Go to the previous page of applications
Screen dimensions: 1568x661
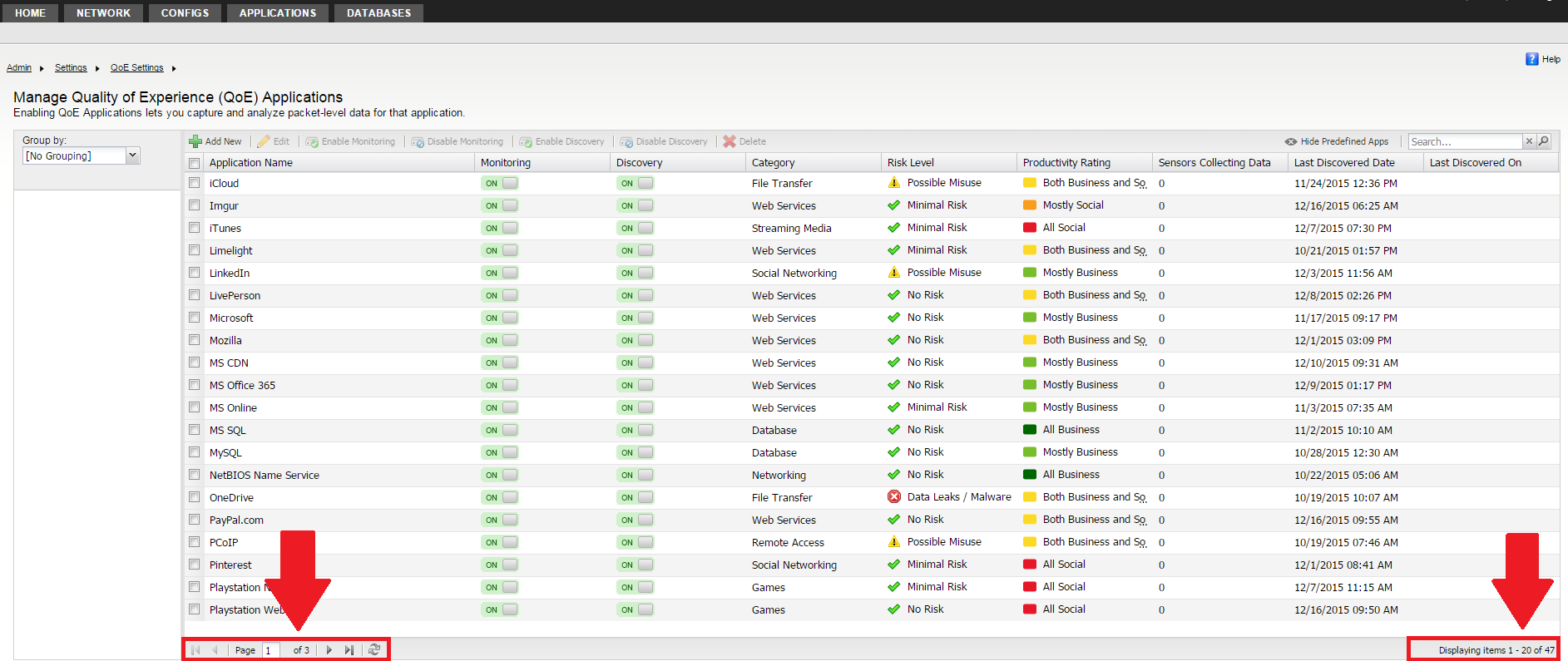tap(215, 650)
